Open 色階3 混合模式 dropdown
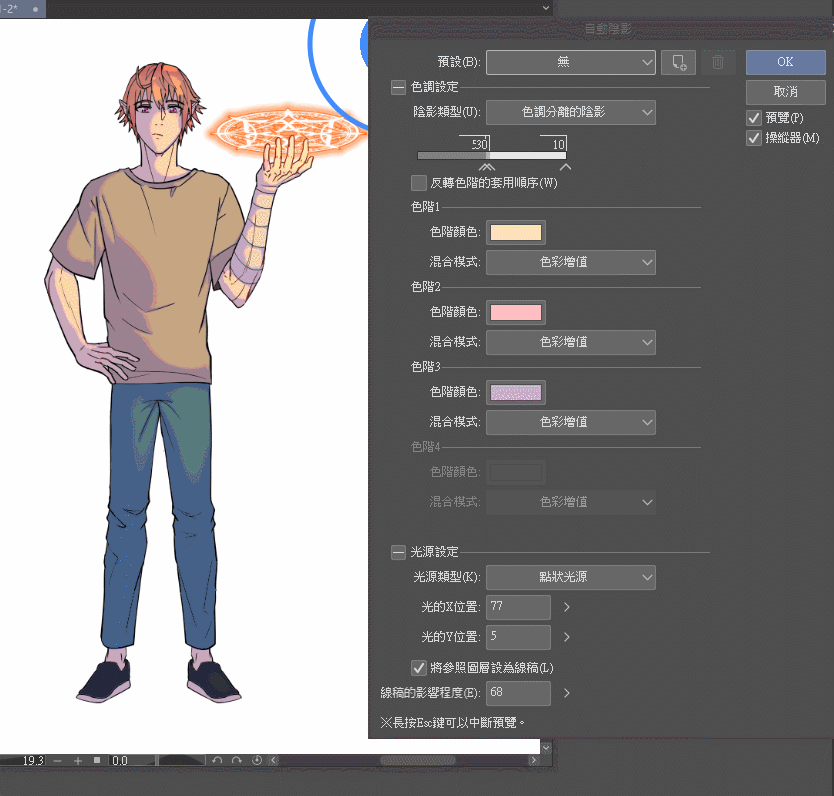 (x=571, y=422)
